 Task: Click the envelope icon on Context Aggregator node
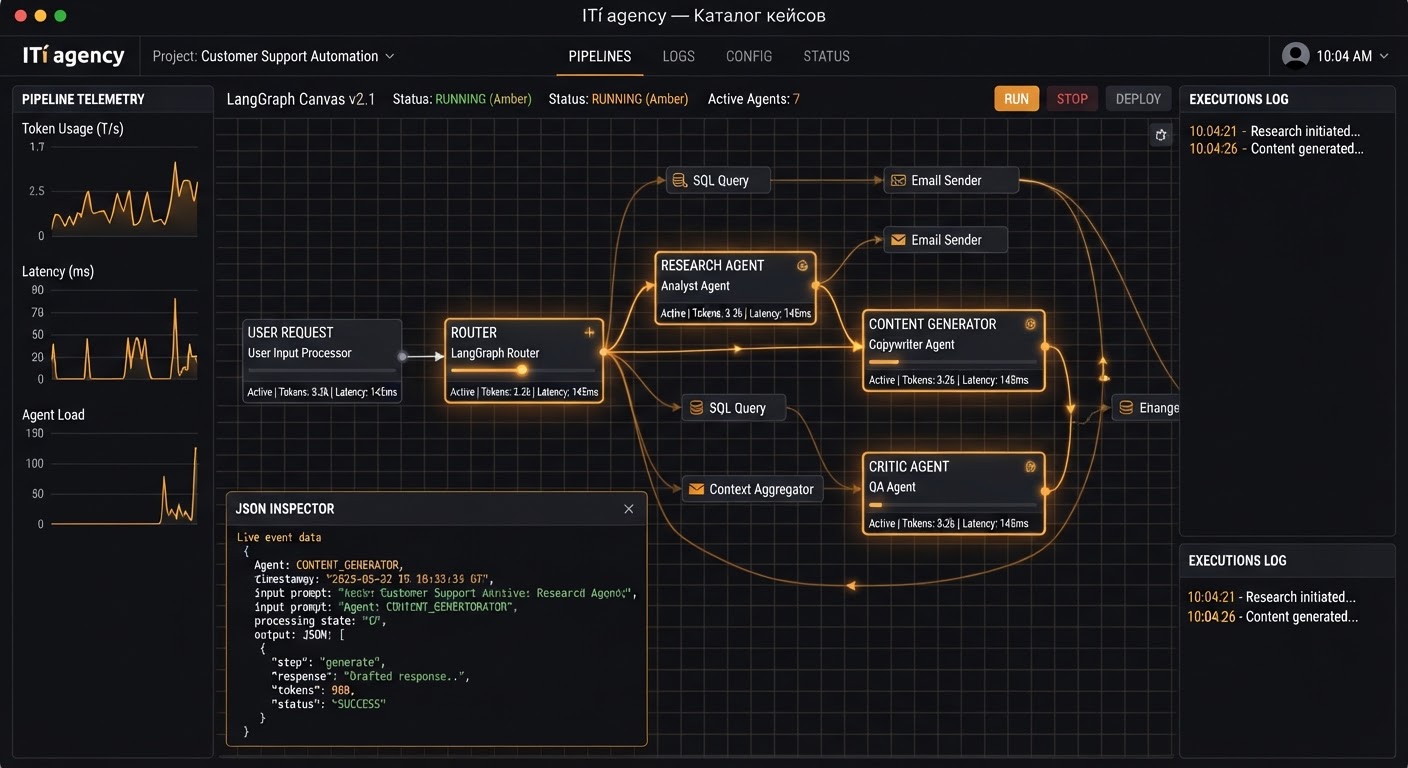(697, 490)
